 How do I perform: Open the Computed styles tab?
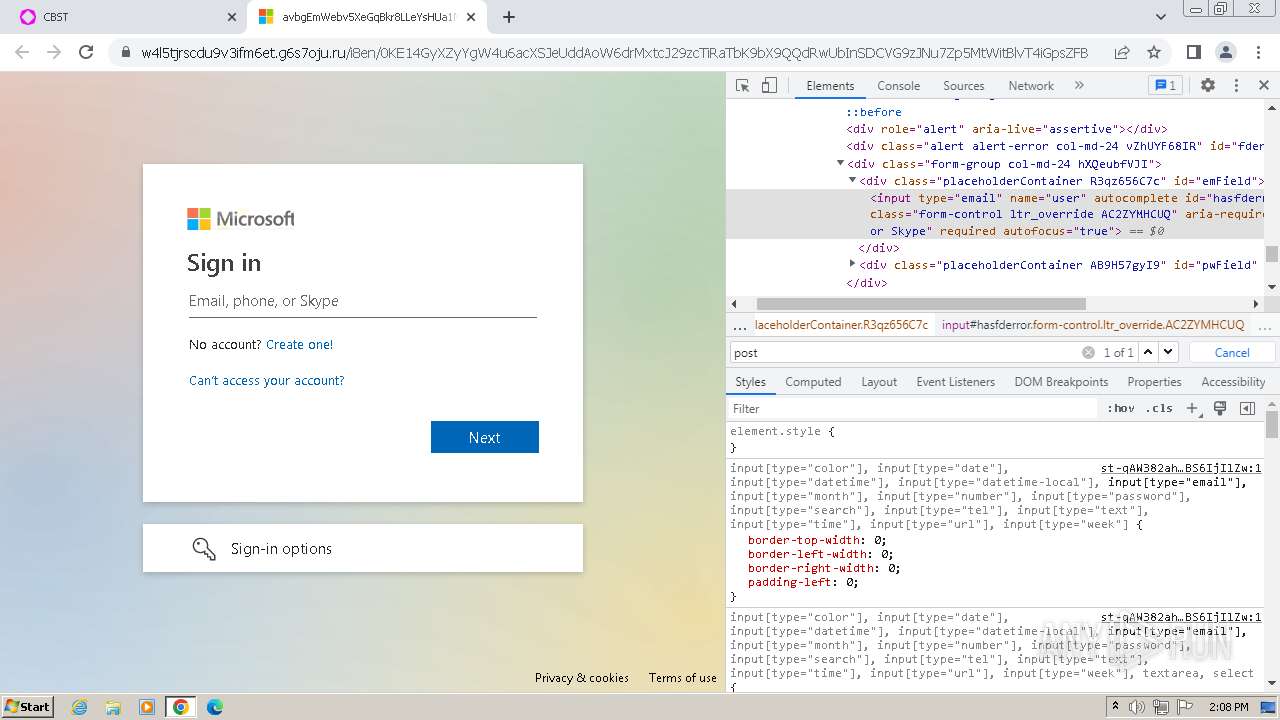(813, 382)
